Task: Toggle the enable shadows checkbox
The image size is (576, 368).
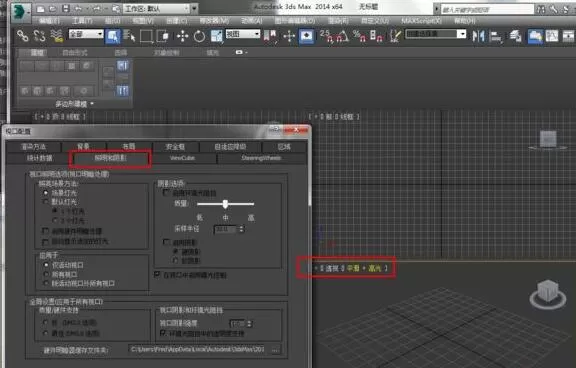Action: click(x=166, y=242)
